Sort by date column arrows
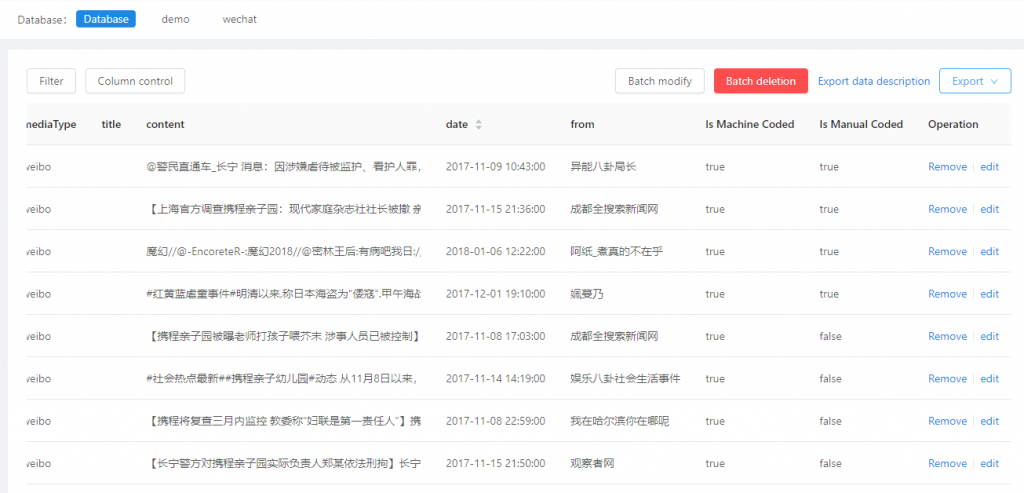Image resolution: width=1024 pixels, height=493 pixels. (478, 125)
